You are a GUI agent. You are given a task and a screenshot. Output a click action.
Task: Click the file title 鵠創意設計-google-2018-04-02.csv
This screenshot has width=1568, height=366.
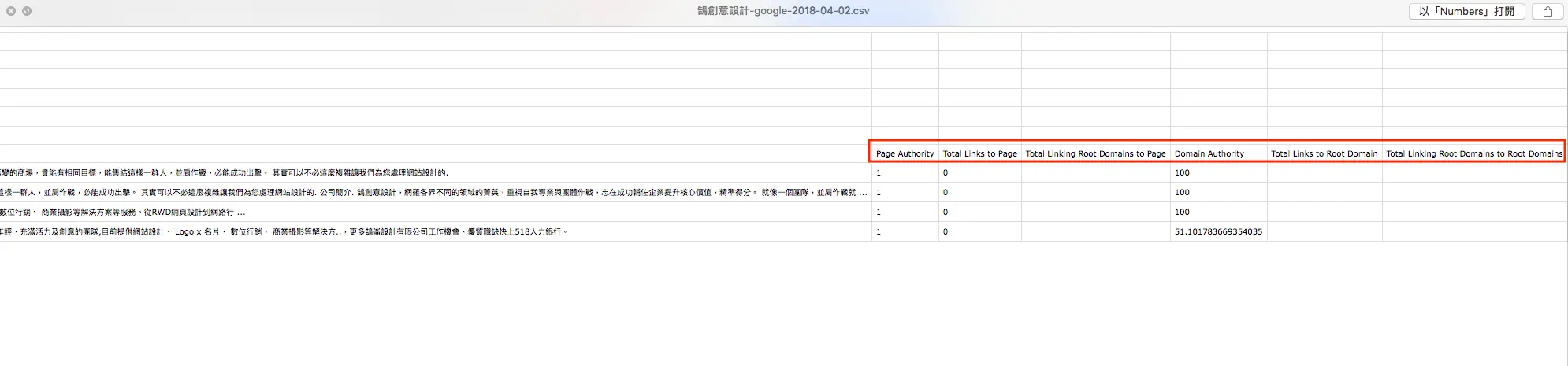click(x=783, y=11)
